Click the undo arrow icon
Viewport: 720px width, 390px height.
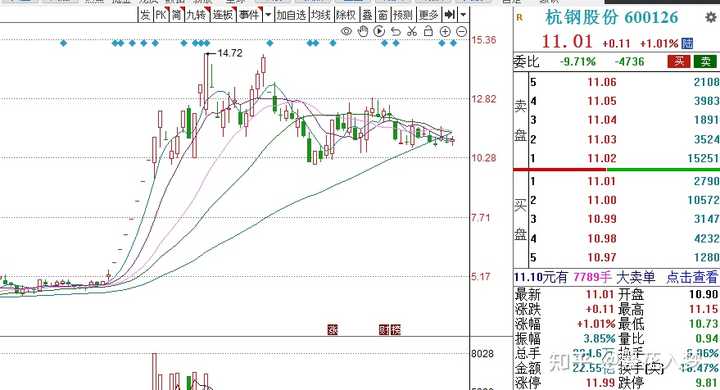(396, 31)
